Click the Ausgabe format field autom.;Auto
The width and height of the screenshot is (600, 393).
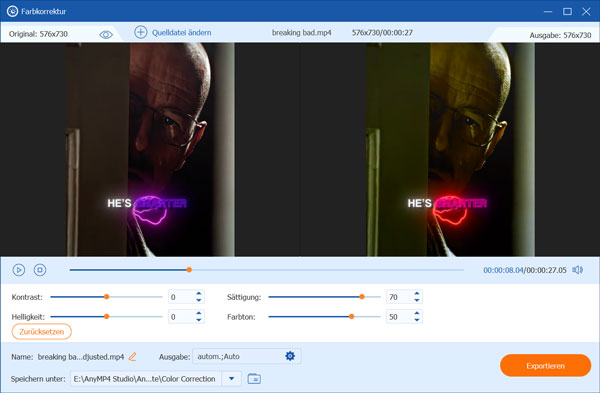pyautogui.click(x=238, y=356)
